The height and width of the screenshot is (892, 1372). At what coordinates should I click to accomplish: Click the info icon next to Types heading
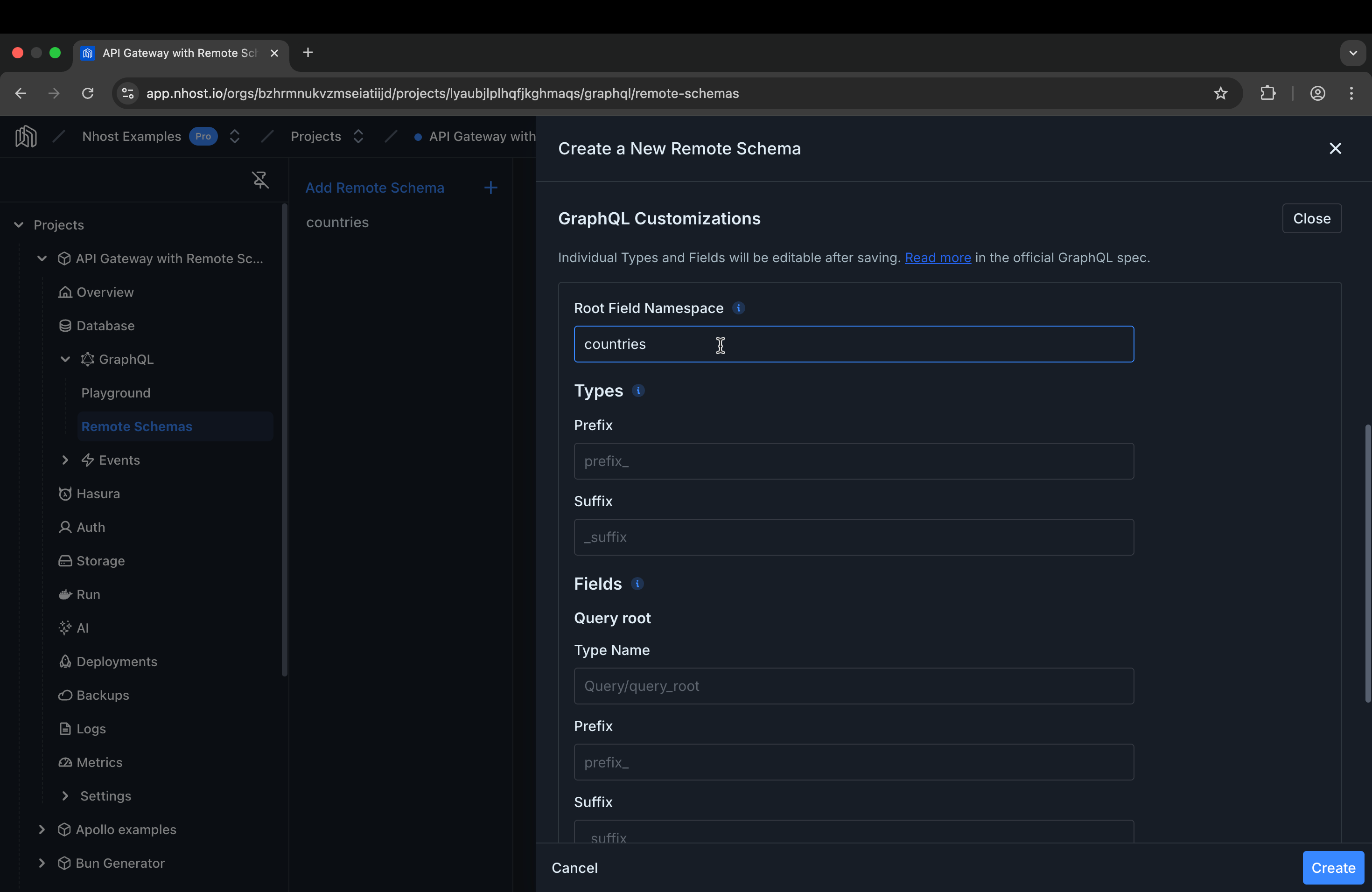point(639,390)
